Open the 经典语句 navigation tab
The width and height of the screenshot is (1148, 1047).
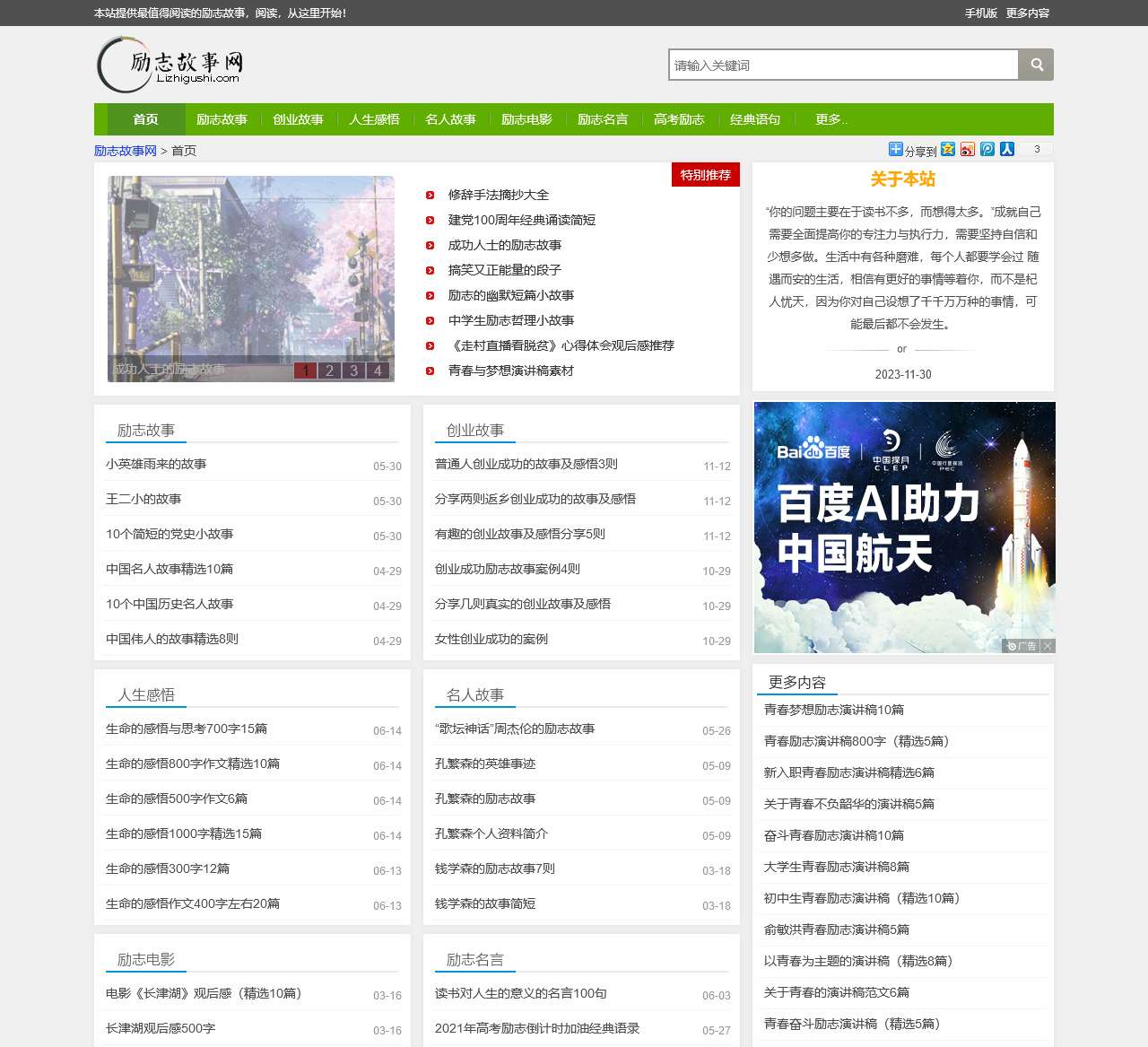pos(755,119)
